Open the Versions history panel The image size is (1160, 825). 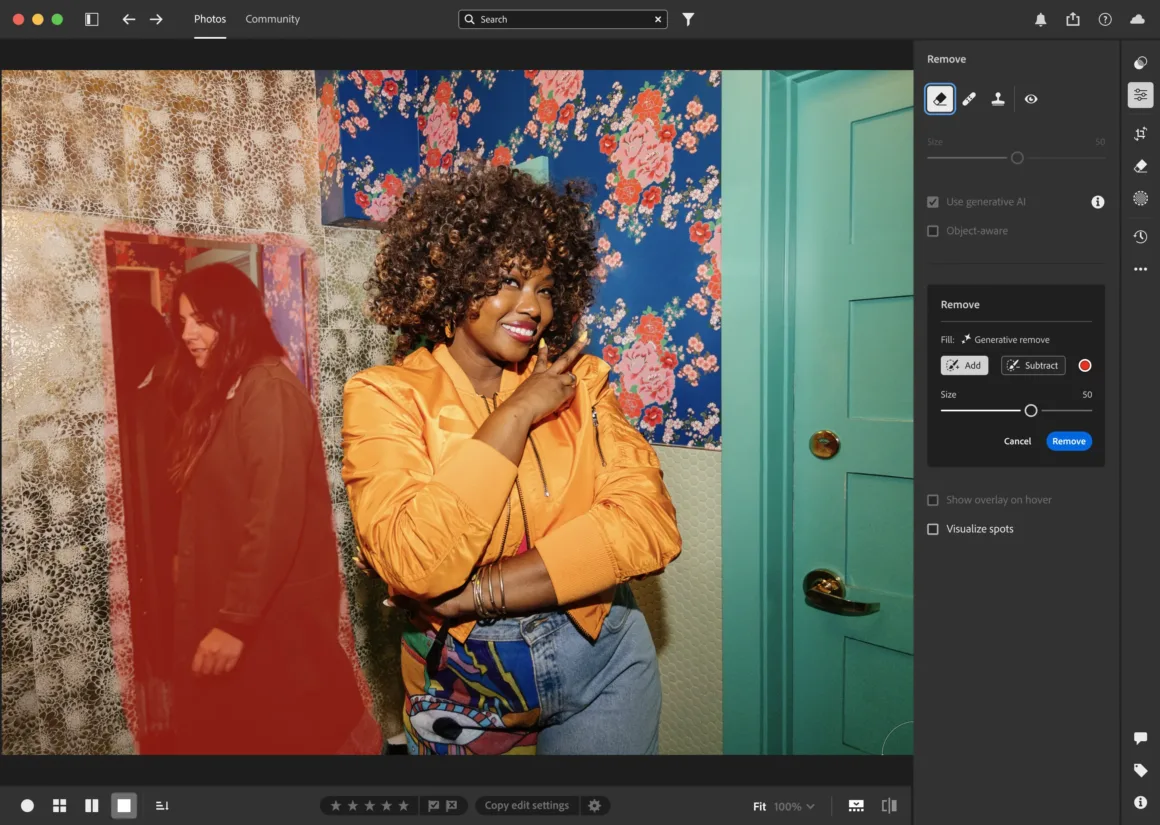tap(1140, 236)
